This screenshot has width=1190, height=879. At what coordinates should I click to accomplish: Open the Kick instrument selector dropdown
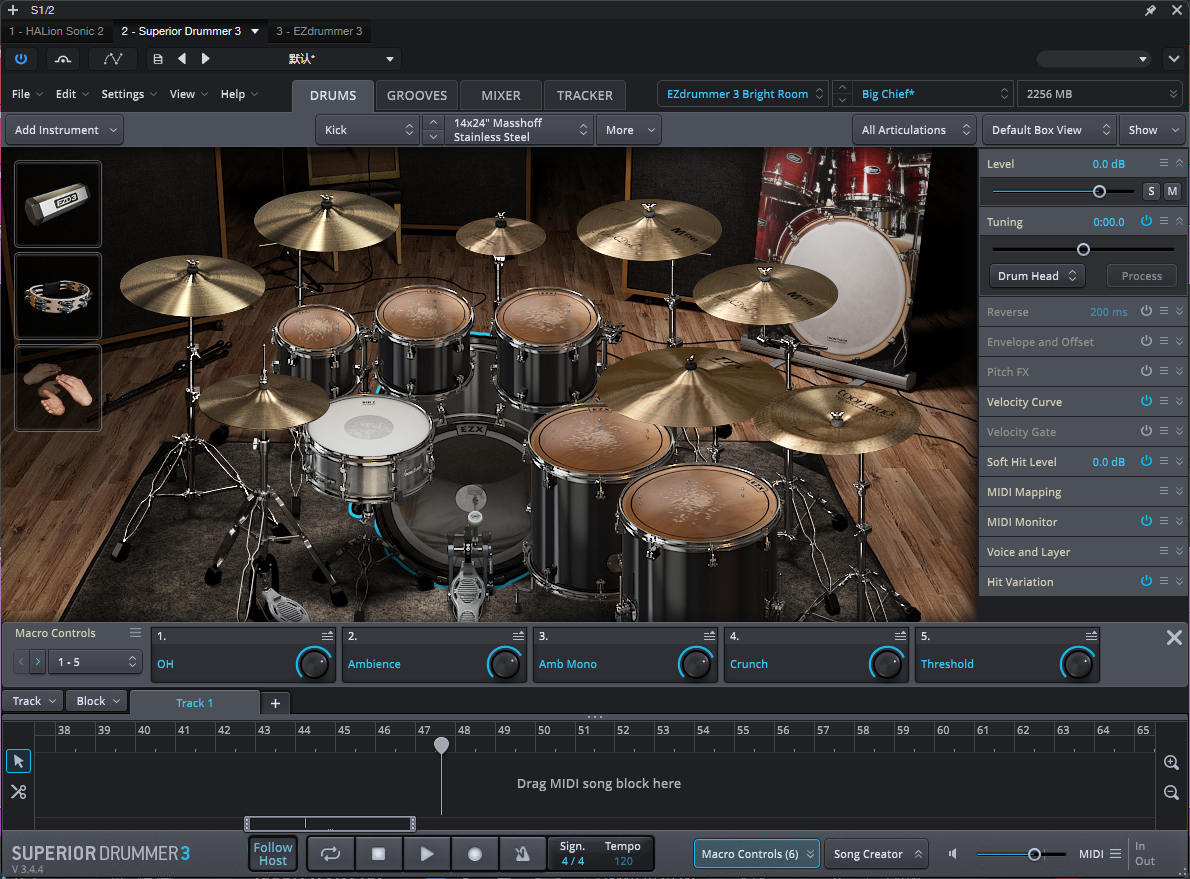(x=368, y=130)
